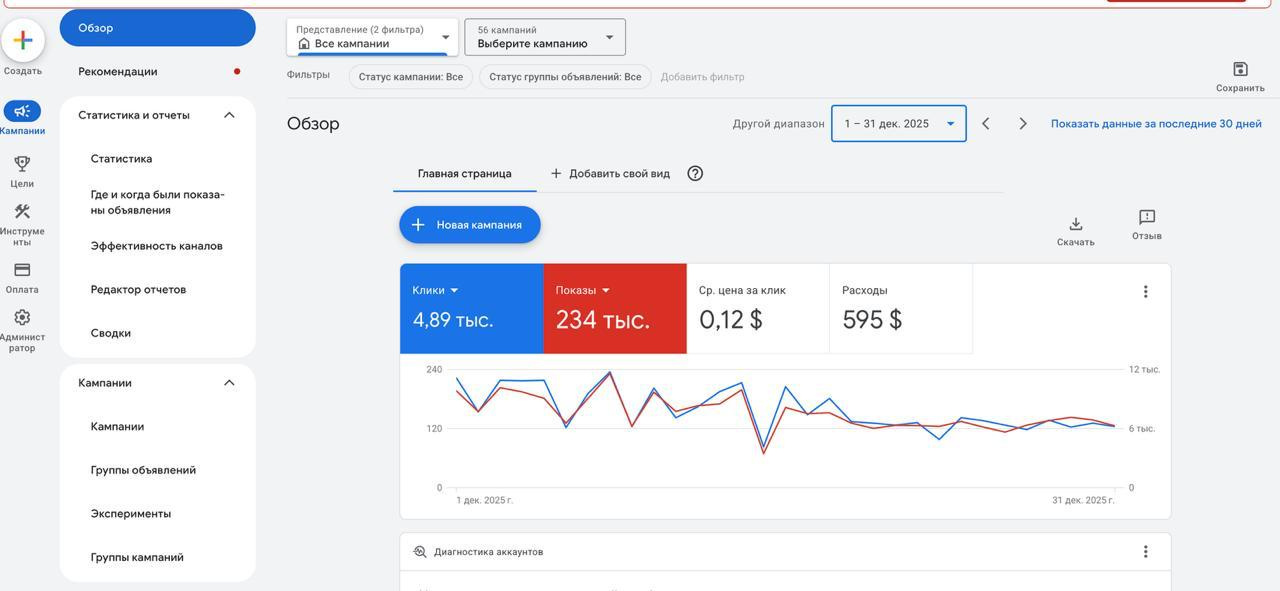Collapse the Кампании sidebar section

[x=229, y=383]
